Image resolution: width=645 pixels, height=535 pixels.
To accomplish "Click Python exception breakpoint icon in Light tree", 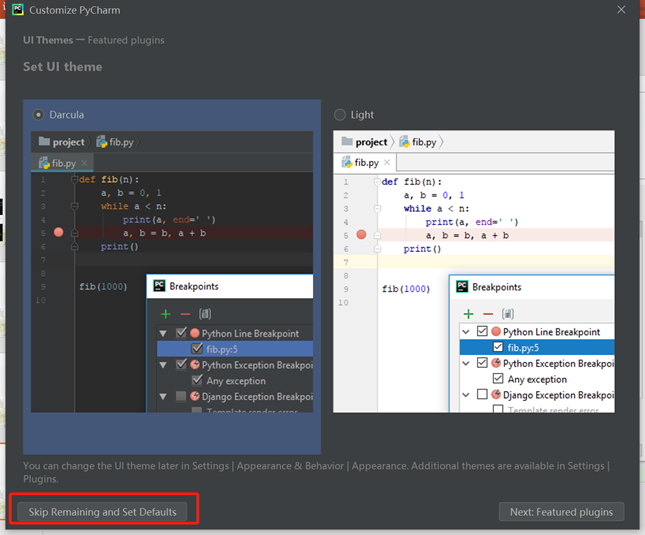I will [x=496, y=363].
